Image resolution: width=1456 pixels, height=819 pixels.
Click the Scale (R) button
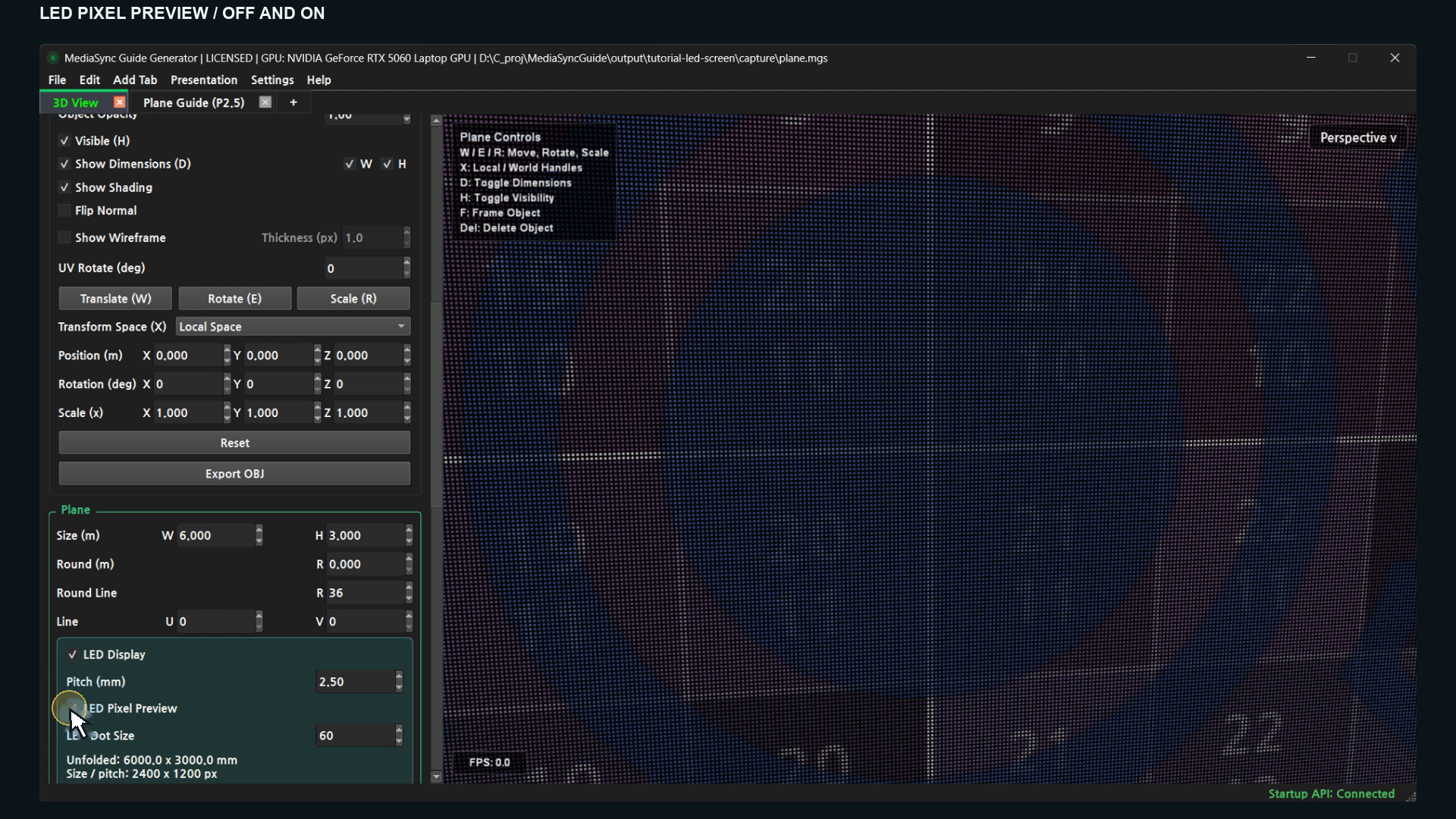(353, 299)
